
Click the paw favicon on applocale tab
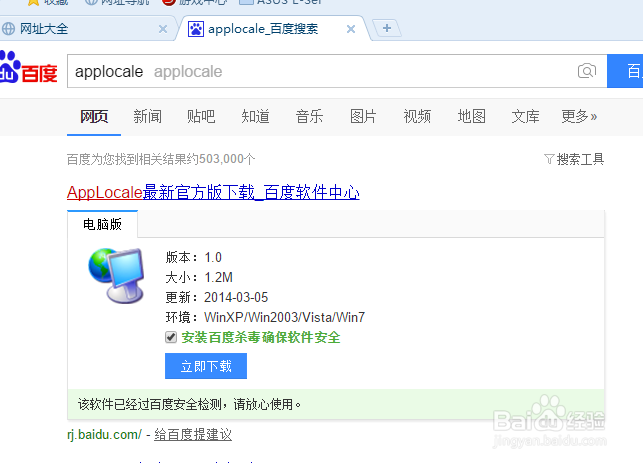pos(196,29)
